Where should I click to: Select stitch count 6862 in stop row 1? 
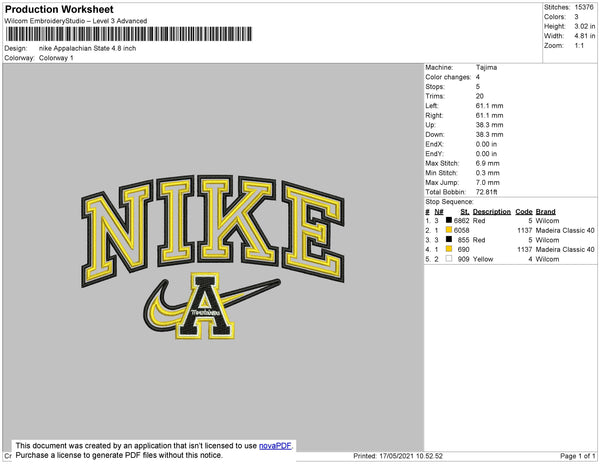461,221
